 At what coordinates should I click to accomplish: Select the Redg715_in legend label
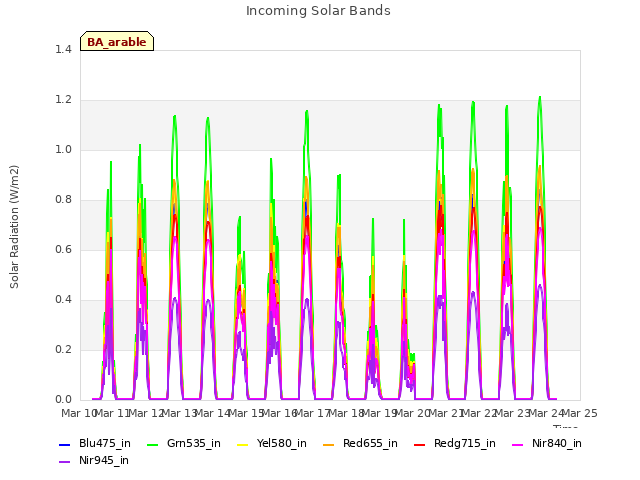tap(465, 443)
